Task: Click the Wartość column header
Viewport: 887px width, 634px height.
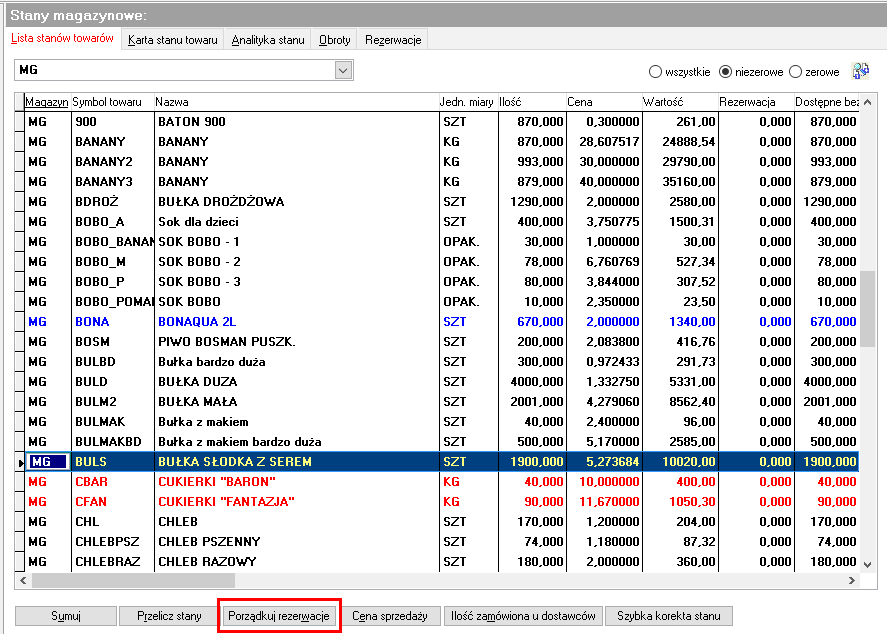Action: click(680, 102)
